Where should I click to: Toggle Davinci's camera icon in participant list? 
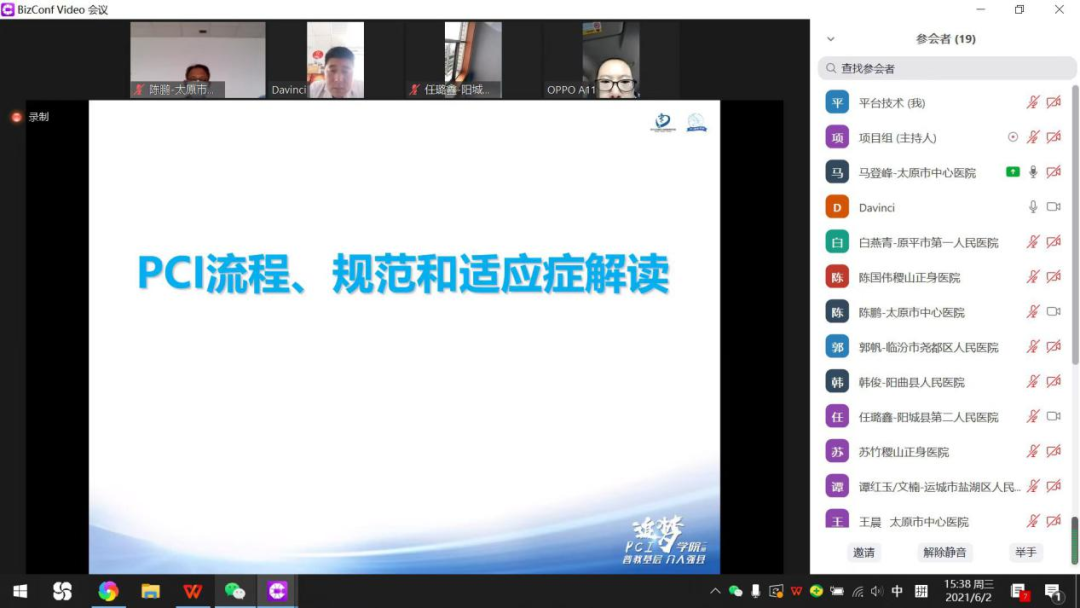tap(1053, 207)
